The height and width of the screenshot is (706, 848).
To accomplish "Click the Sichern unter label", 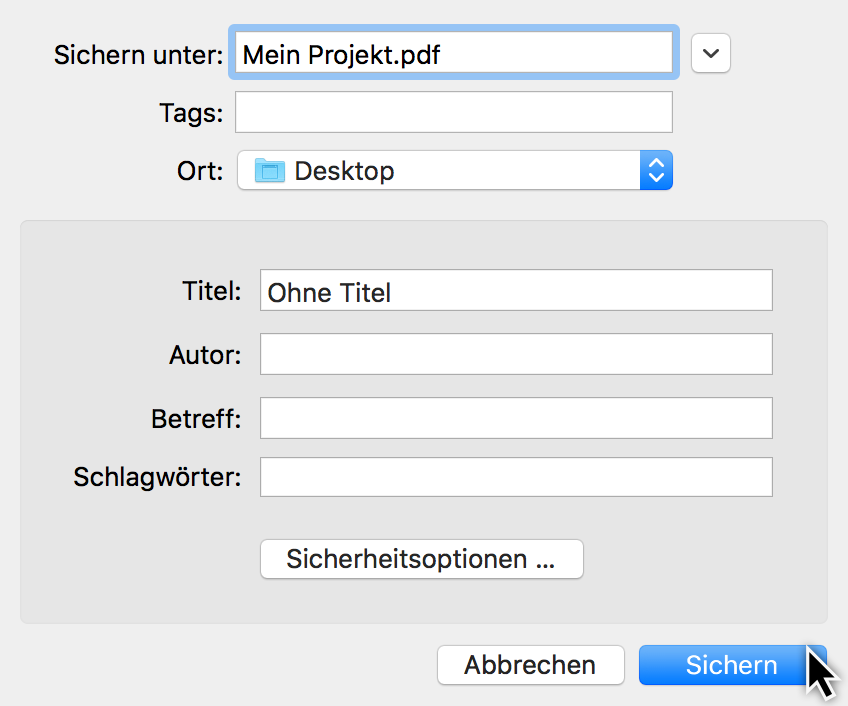I will pyautogui.click(x=137, y=55).
